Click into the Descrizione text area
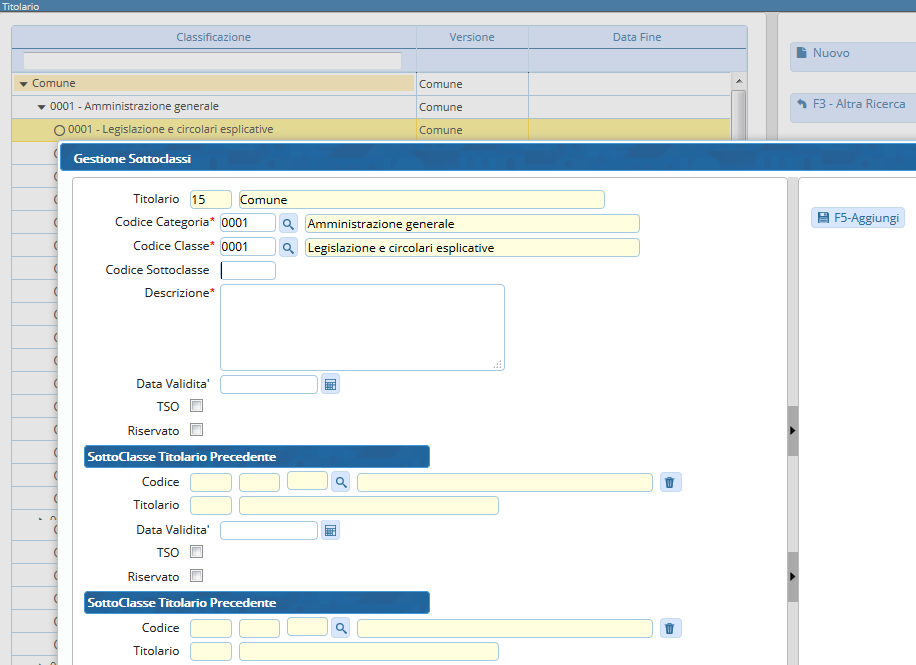 pyautogui.click(x=362, y=327)
